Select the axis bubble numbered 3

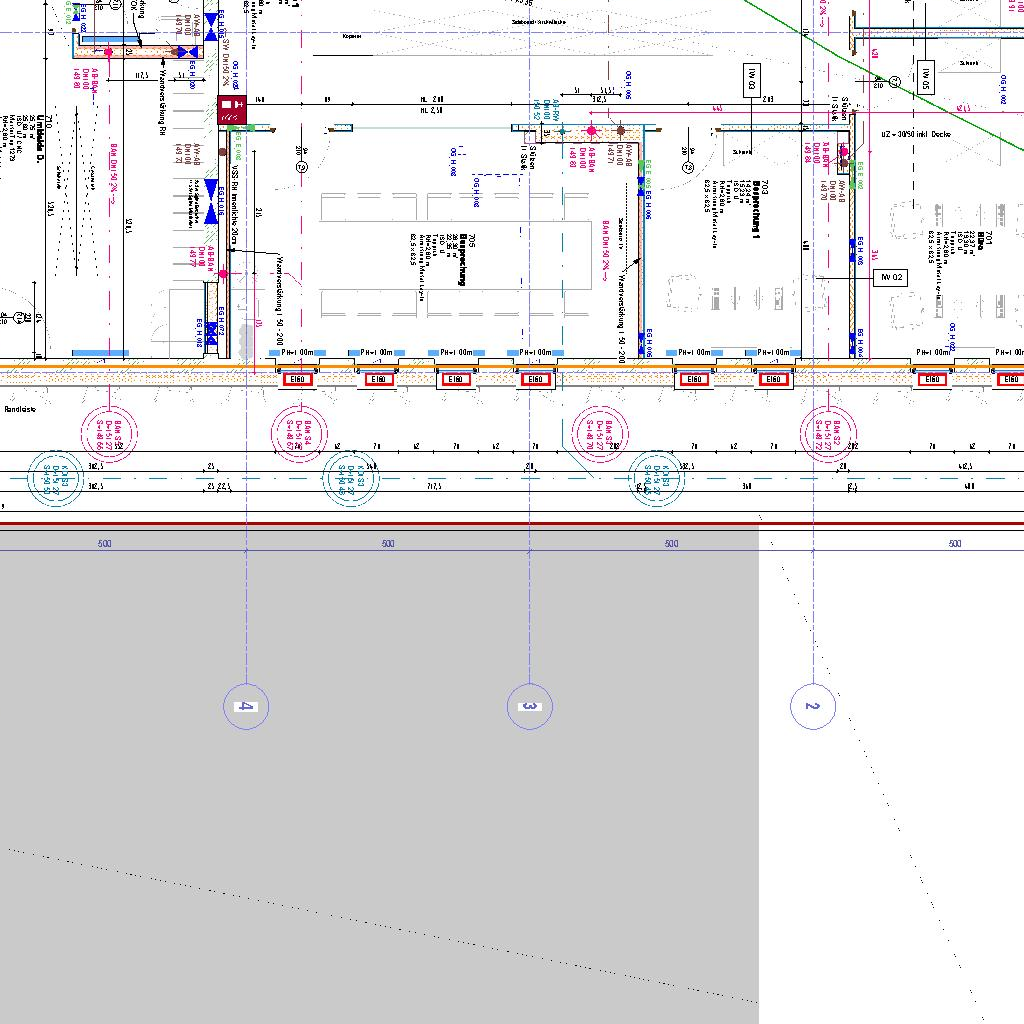pyautogui.click(x=530, y=706)
